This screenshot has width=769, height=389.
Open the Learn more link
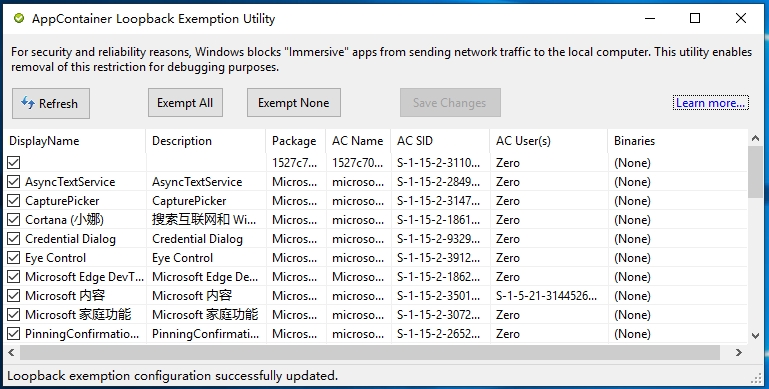711,103
